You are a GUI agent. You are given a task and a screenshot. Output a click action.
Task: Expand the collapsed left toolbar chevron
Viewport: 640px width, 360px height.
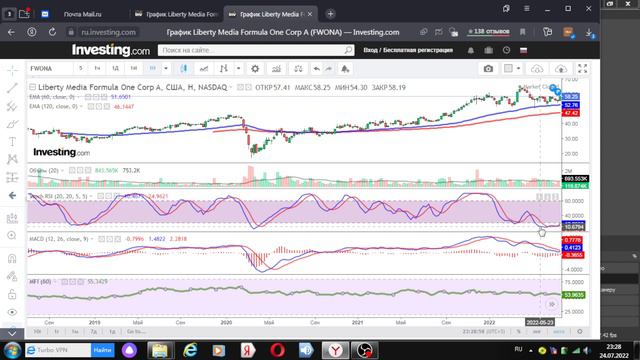pyautogui.click(x=12, y=333)
